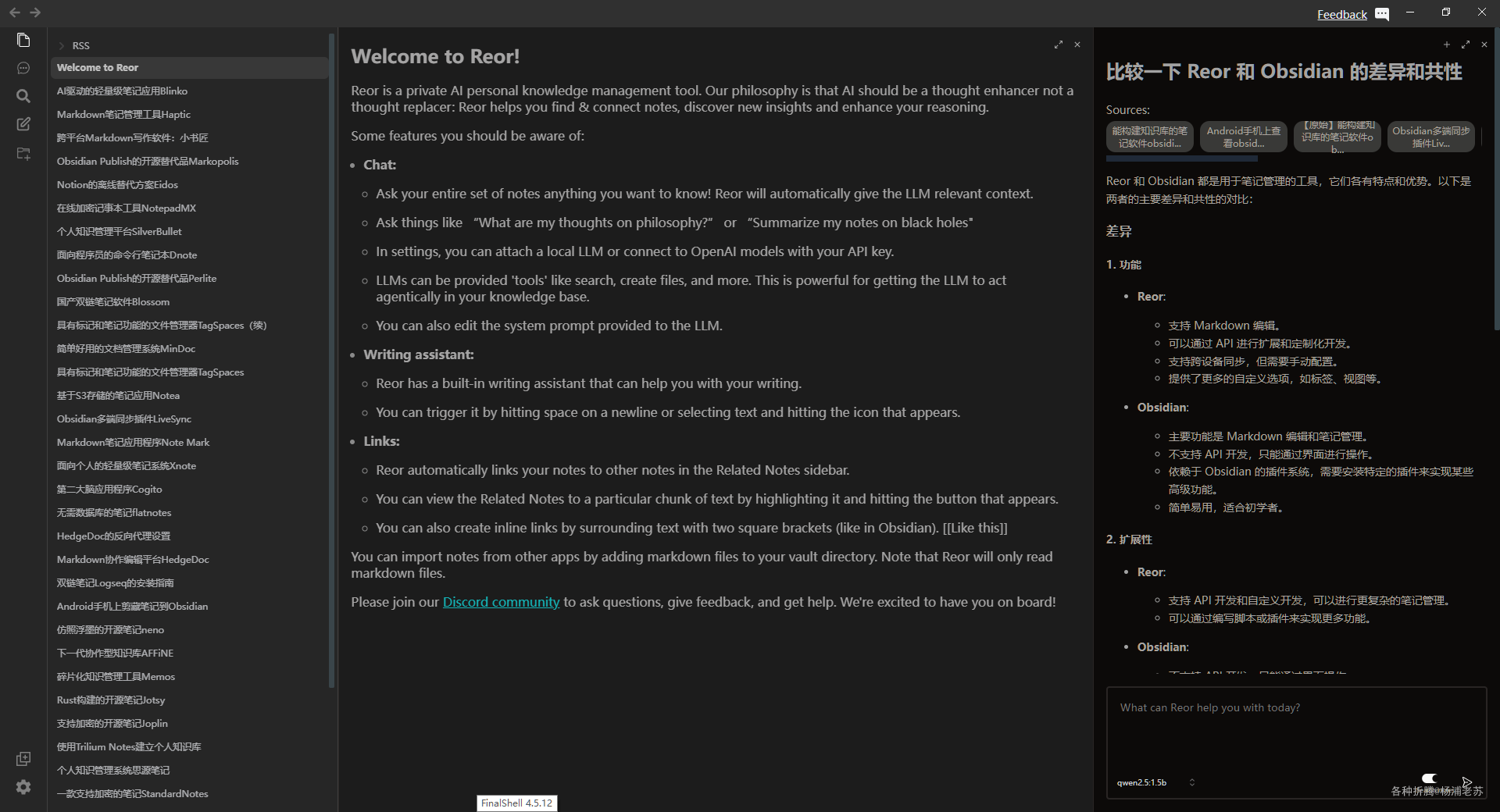Click the New Folder icon
Screen dimensions: 1500x812
[x=23, y=154]
